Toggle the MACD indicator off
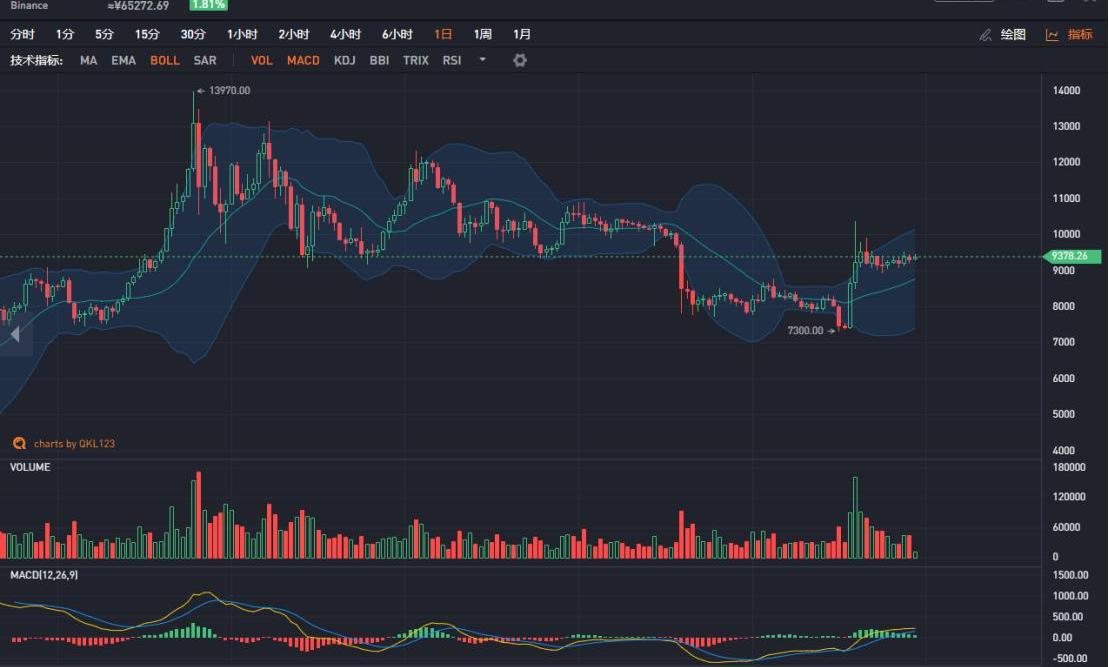The width and height of the screenshot is (1109, 667). pyautogui.click(x=303, y=60)
